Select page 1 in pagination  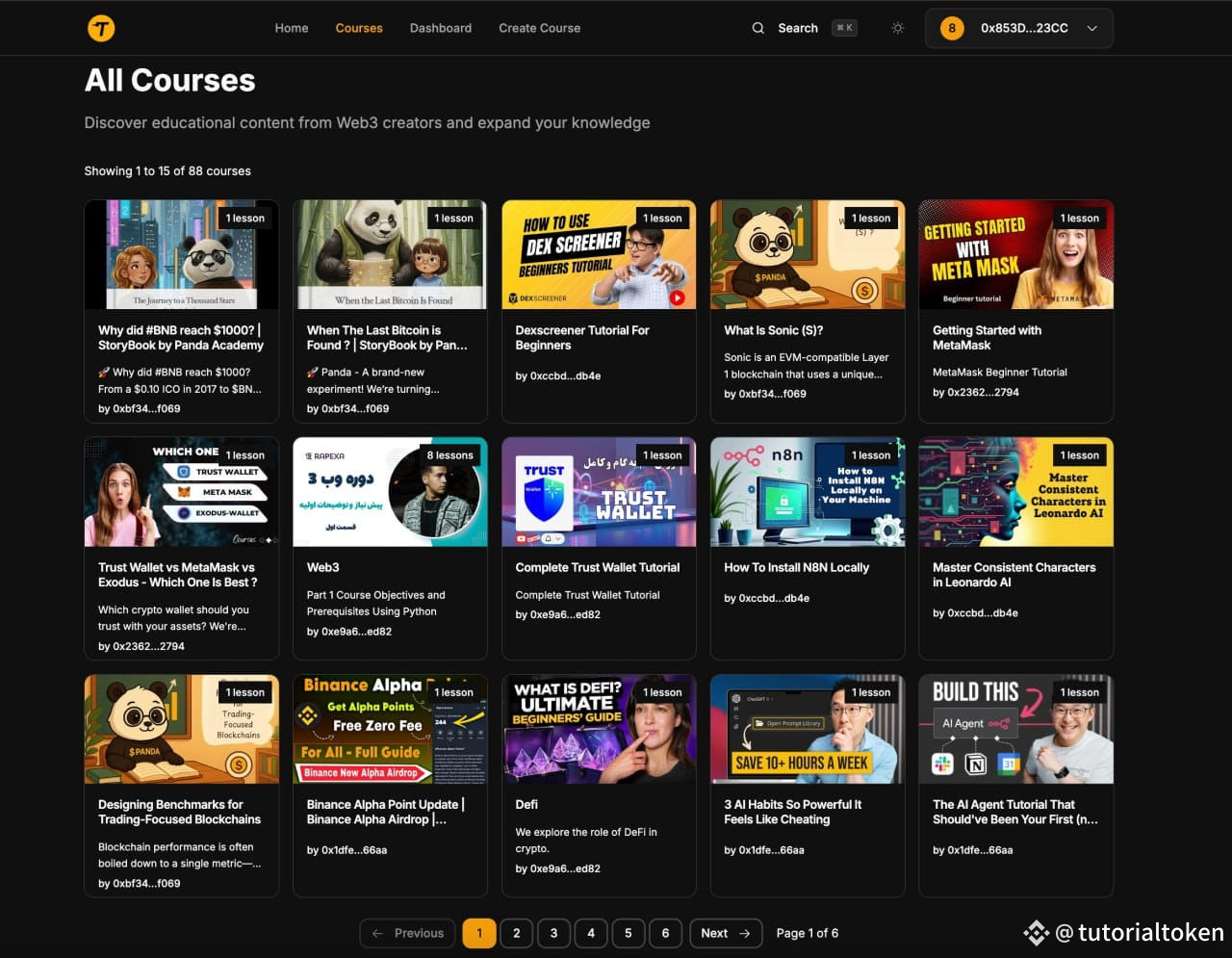(x=479, y=933)
